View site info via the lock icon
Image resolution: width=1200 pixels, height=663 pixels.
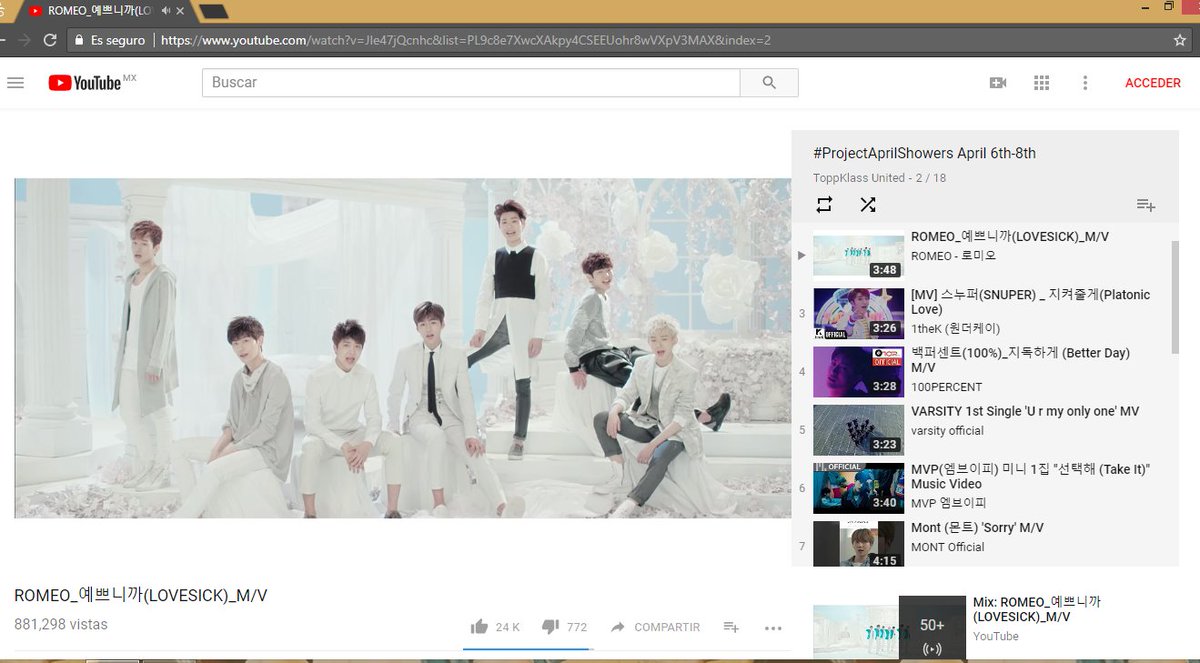[x=78, y=41]
